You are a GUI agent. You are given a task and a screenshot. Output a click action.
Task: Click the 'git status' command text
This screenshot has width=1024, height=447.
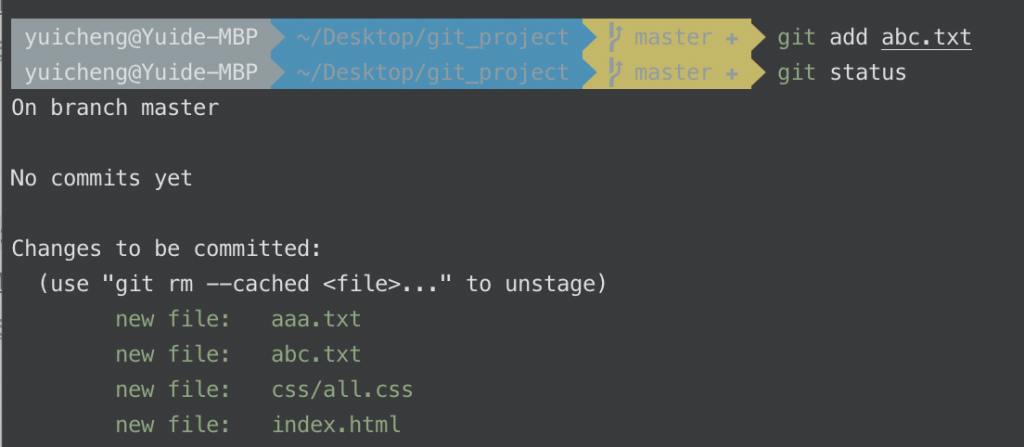842,73
